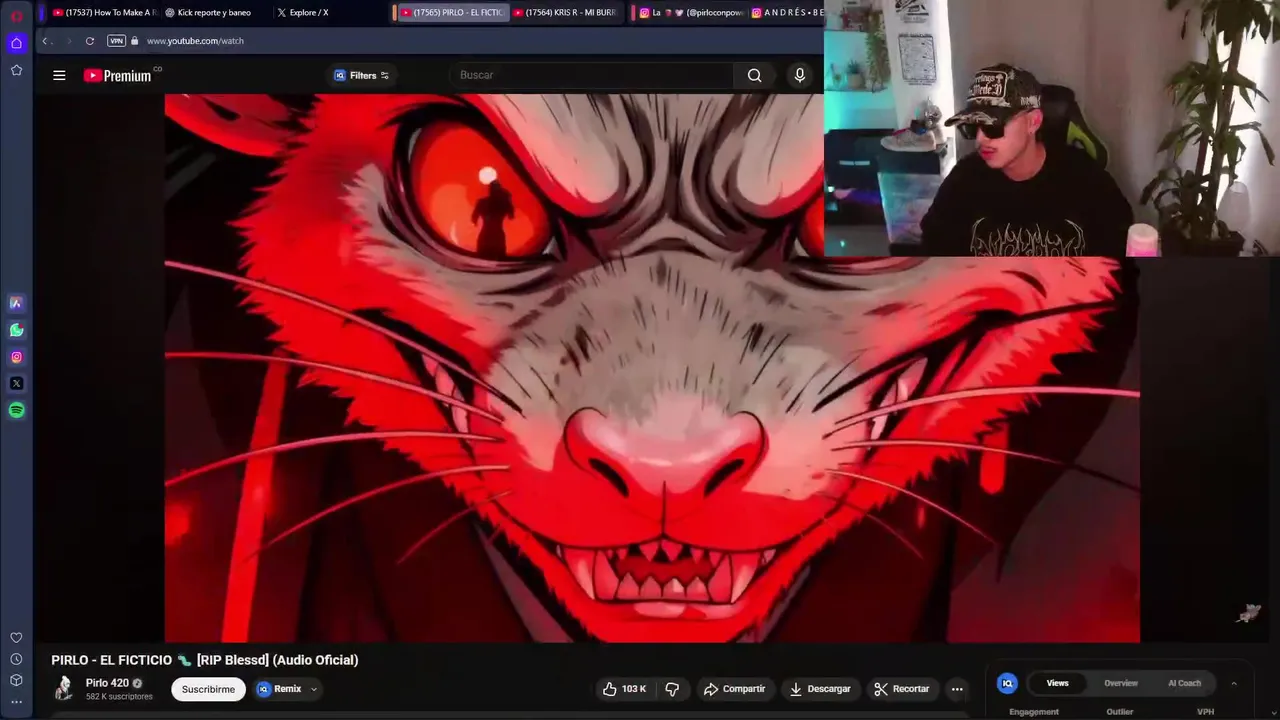
Task: Click Recortar to clip video
Action: click(x=902, y=689)
